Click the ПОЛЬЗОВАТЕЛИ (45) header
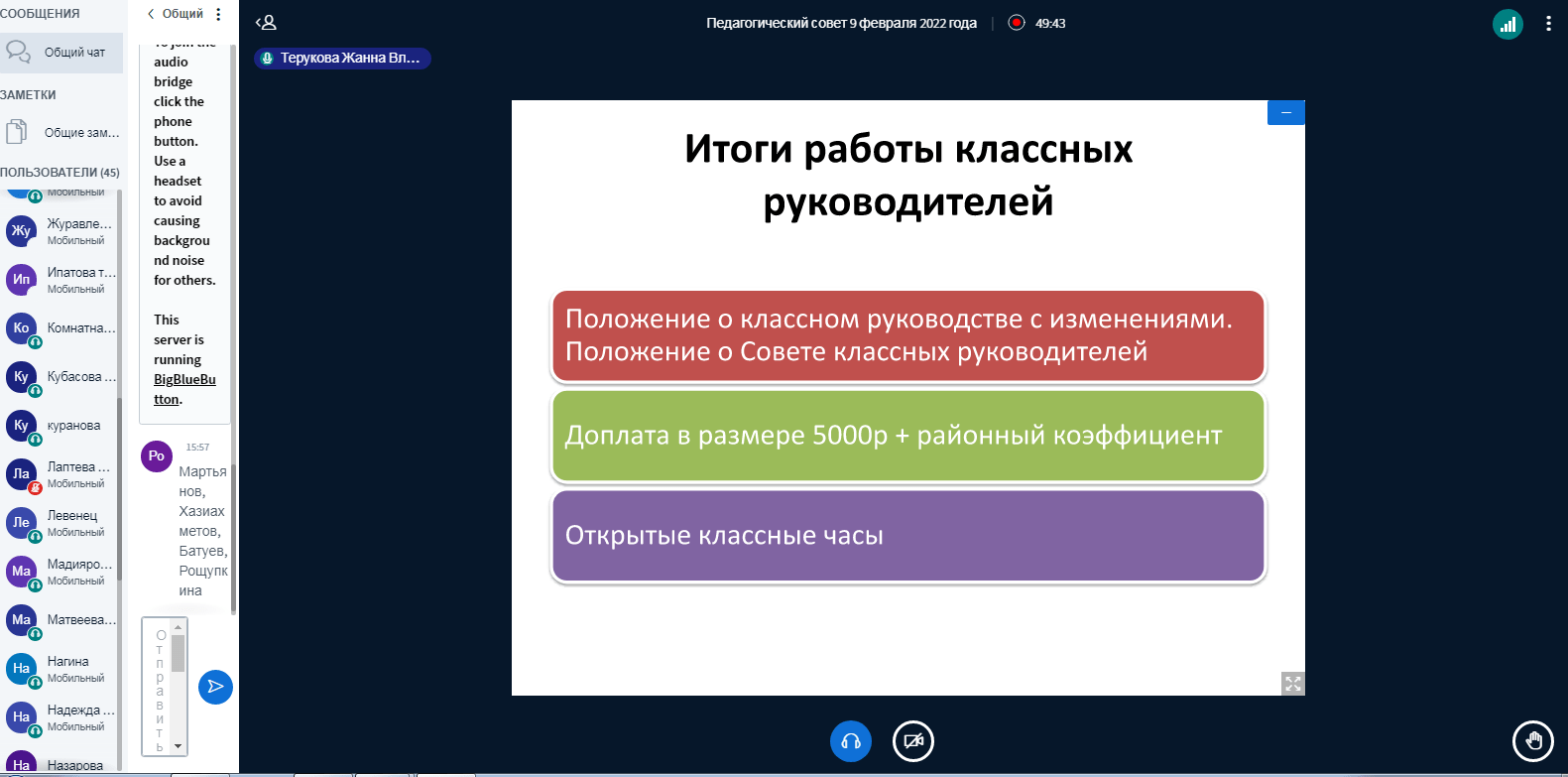Screen dimensions: 1568x777 coord(60,173)
